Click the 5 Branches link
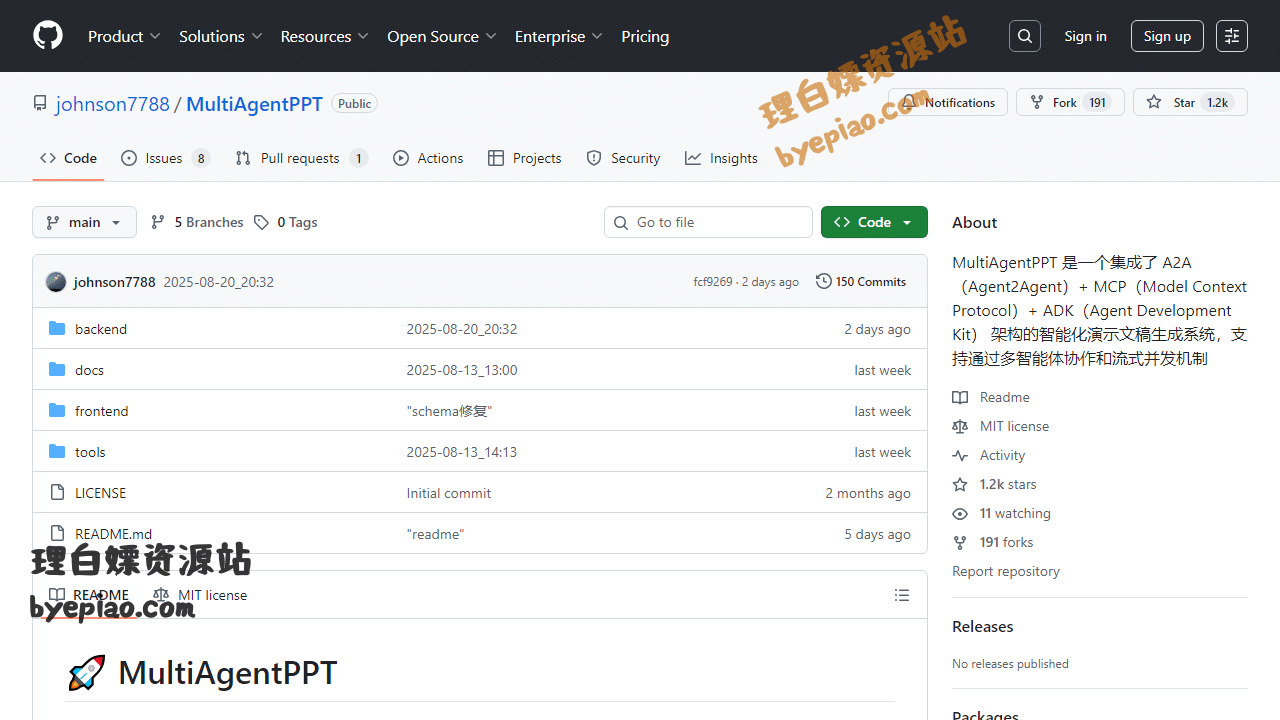Screen dimensions: 1280x720 197,222
